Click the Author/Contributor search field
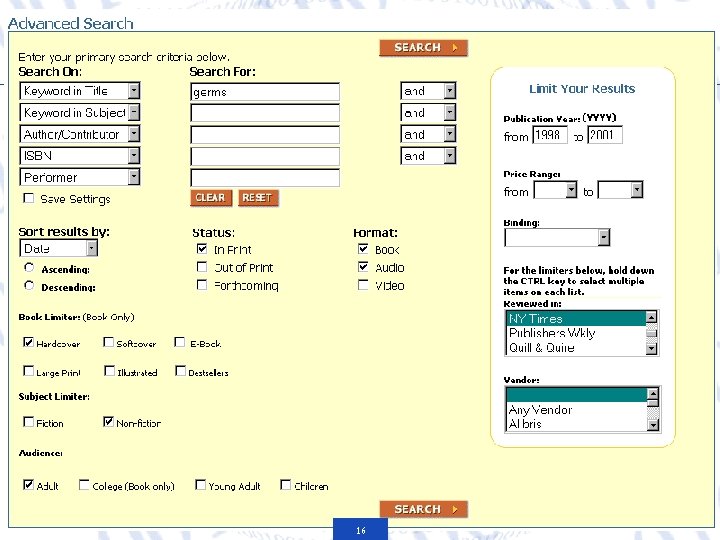Screen dimensions: 720x540 265,135
